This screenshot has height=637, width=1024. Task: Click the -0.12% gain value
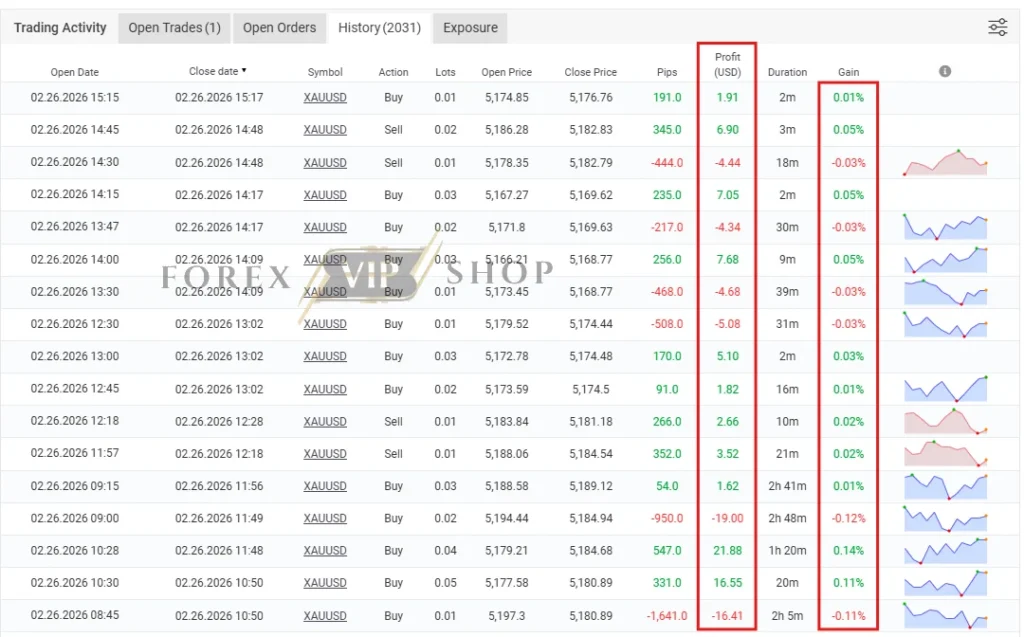[848, 518]
